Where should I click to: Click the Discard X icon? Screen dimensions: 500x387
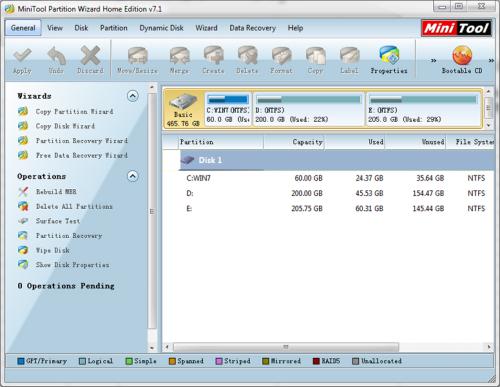(x=90, y=55)
